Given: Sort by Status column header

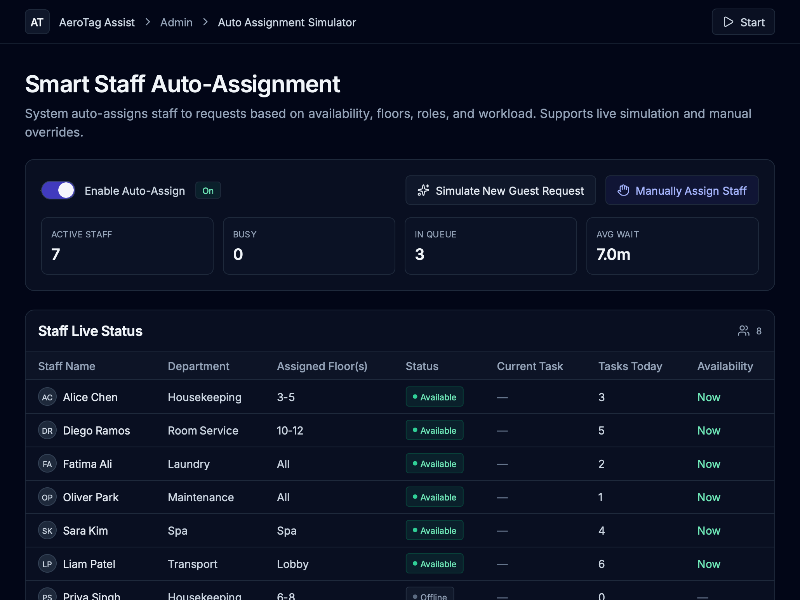Looking at the screenshot, I should point(422,366).
